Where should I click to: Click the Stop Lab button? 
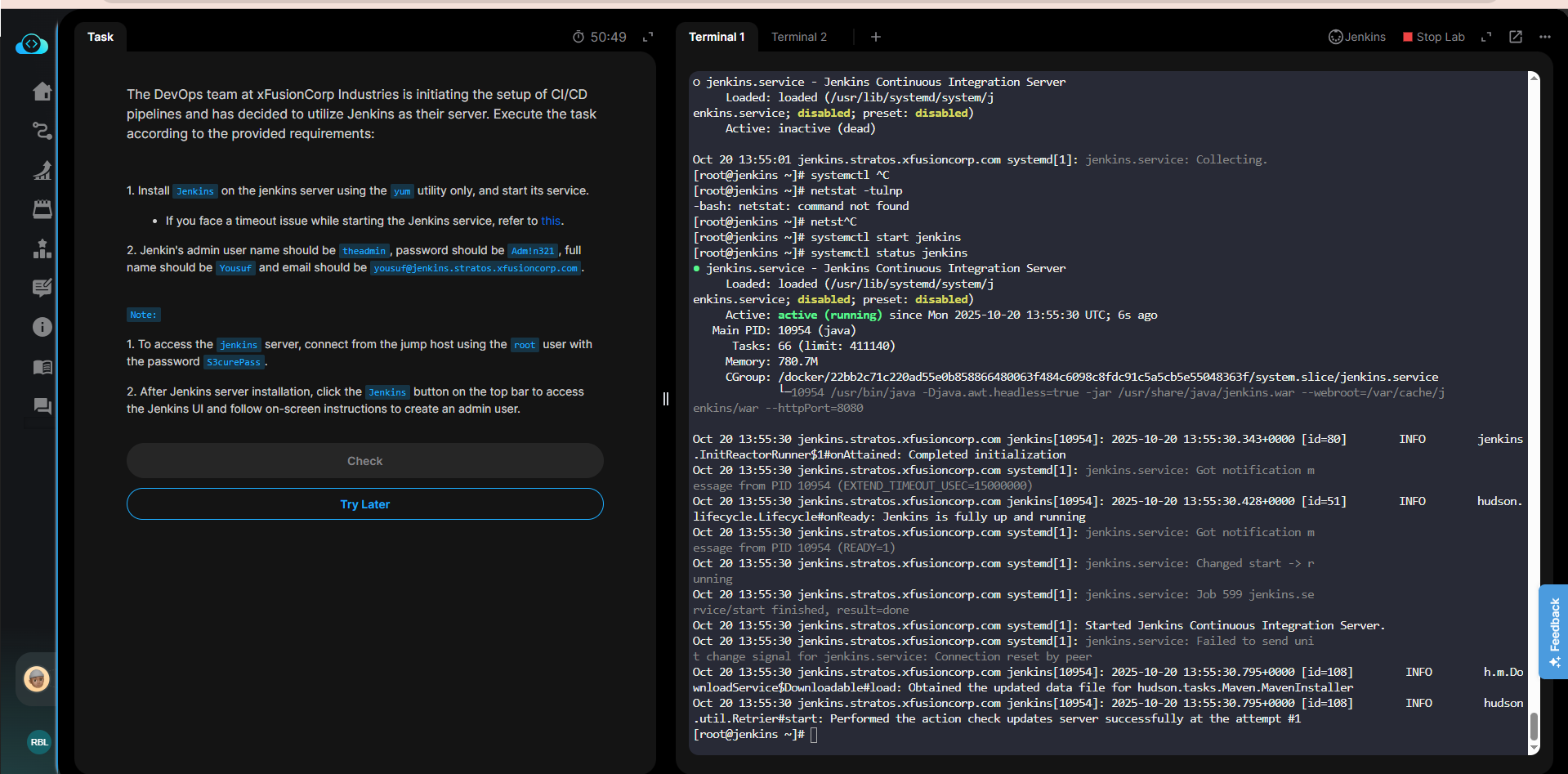[x=1433, y=37]
